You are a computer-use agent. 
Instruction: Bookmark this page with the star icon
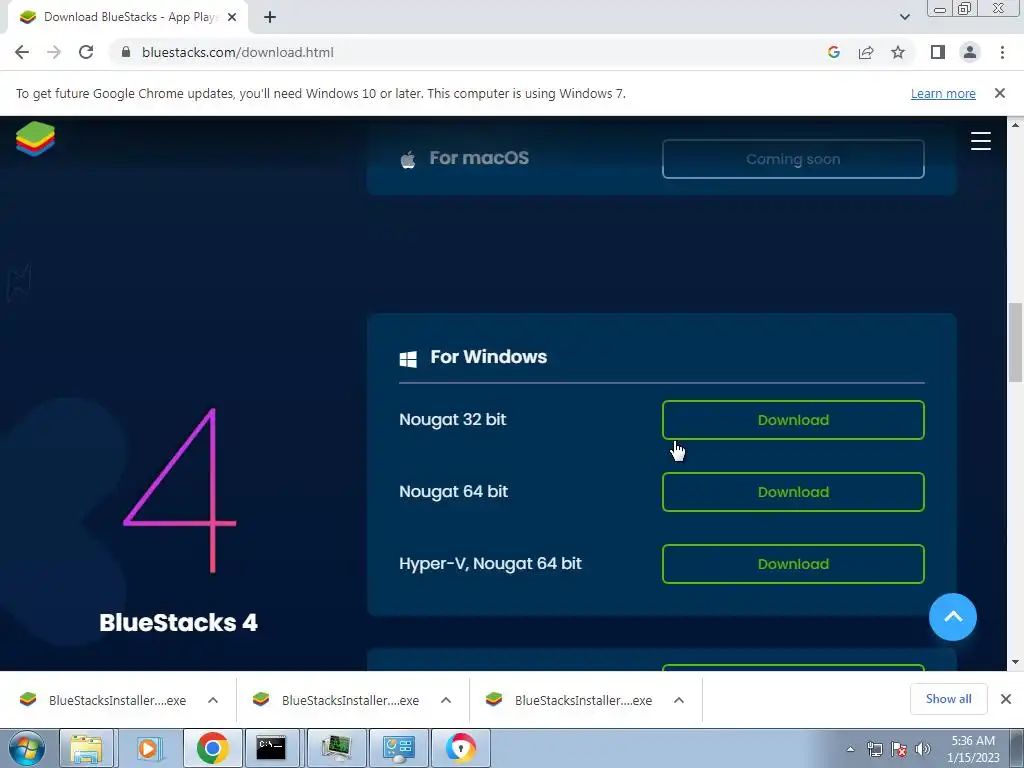898,52
